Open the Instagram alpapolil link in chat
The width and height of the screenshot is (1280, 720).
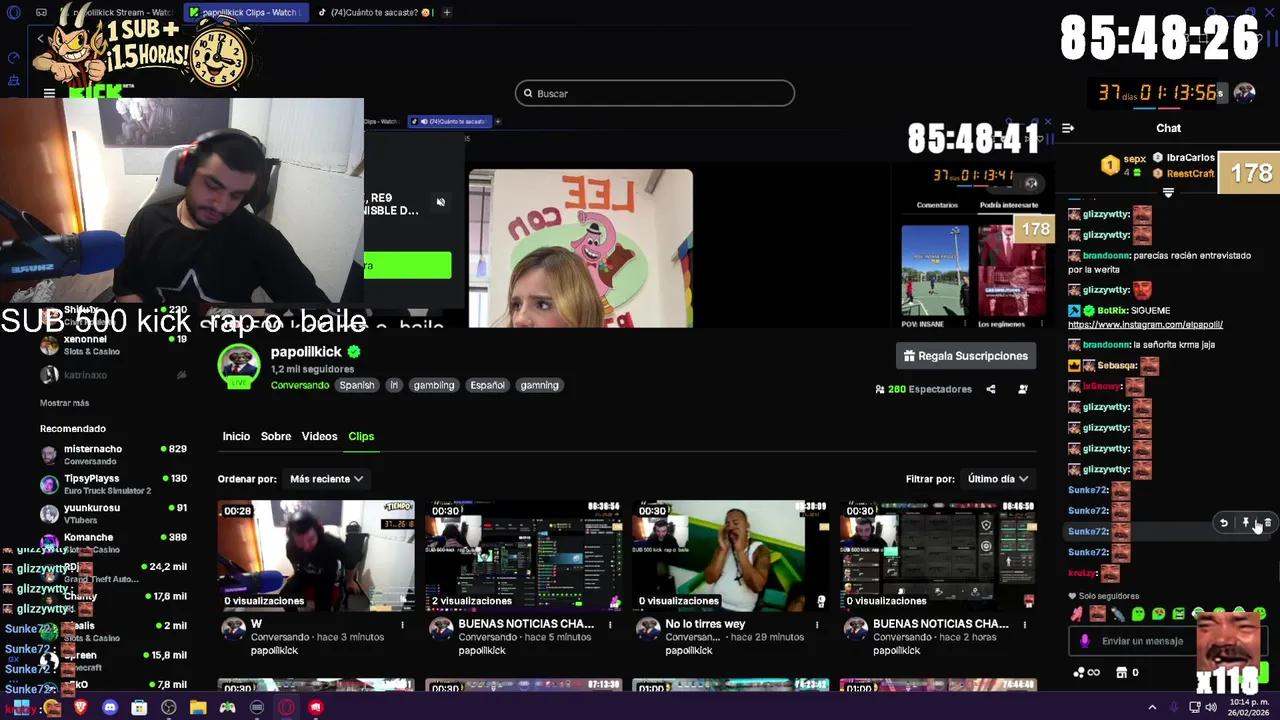tap(1145, 325)
